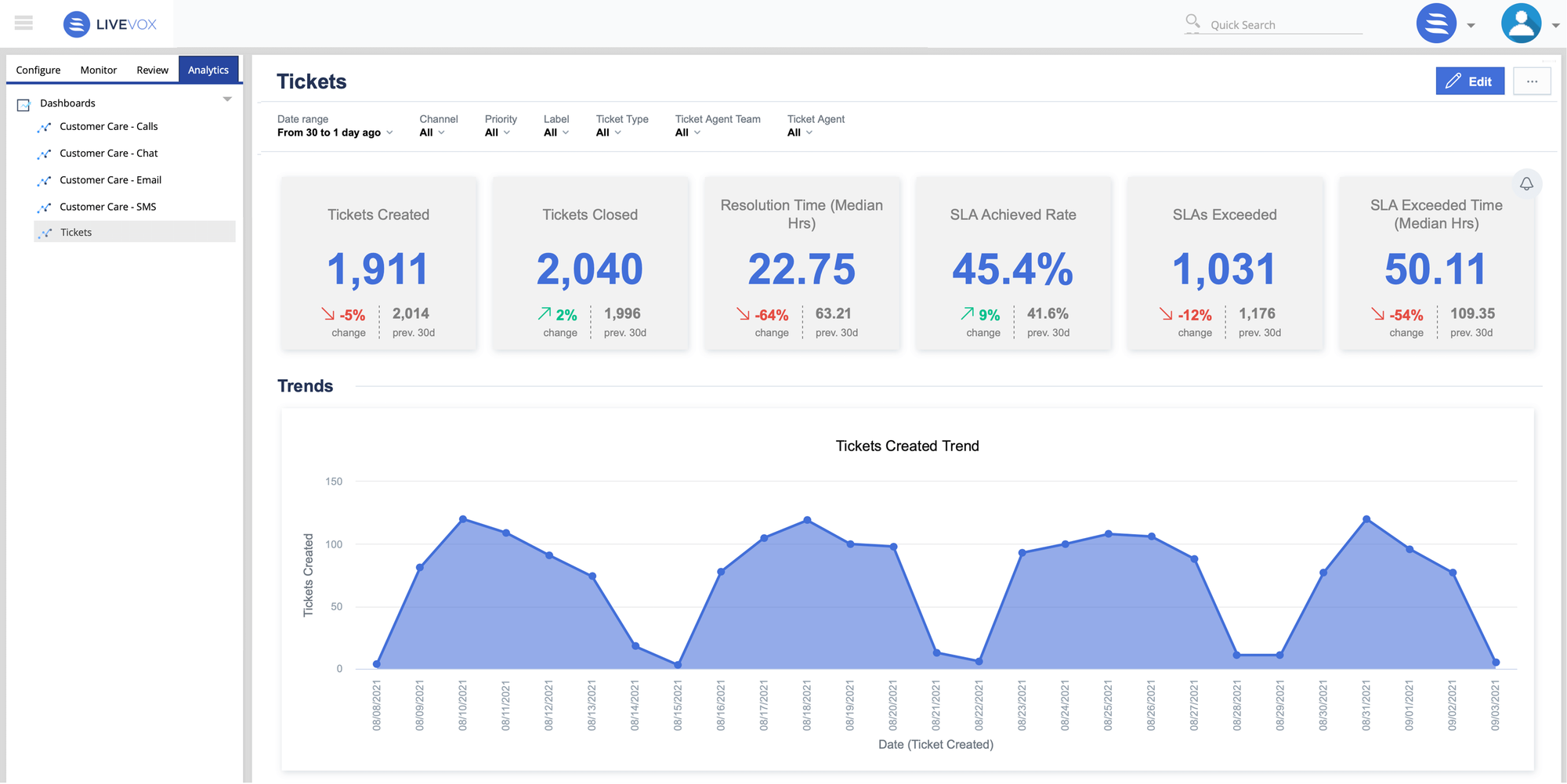Screen dimensions: 1567x784
Task: Open the Review tab
Action: (x=152, y=70)
